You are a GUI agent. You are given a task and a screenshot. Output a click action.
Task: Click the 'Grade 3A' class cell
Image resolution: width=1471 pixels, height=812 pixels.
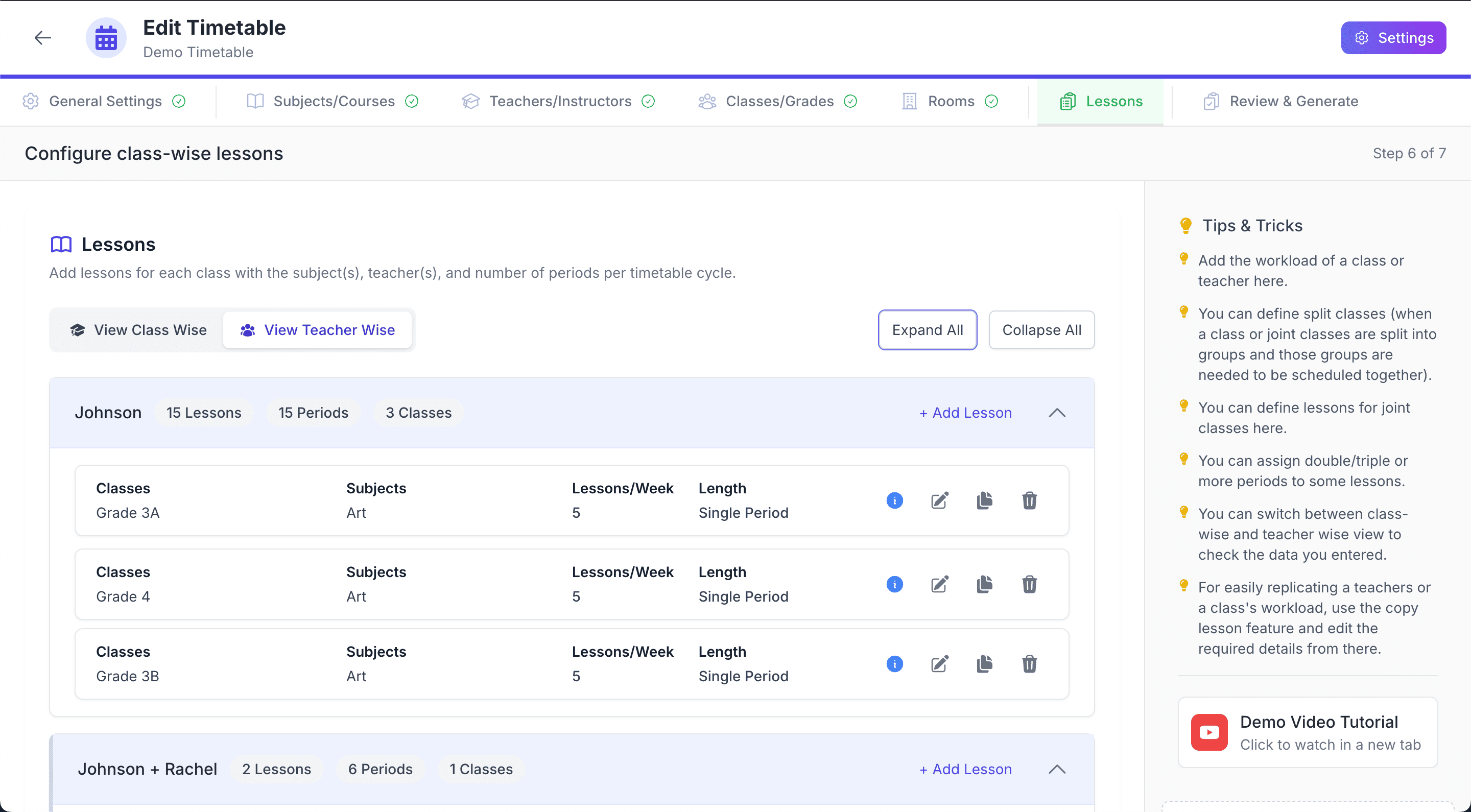(x=128, y=513)
